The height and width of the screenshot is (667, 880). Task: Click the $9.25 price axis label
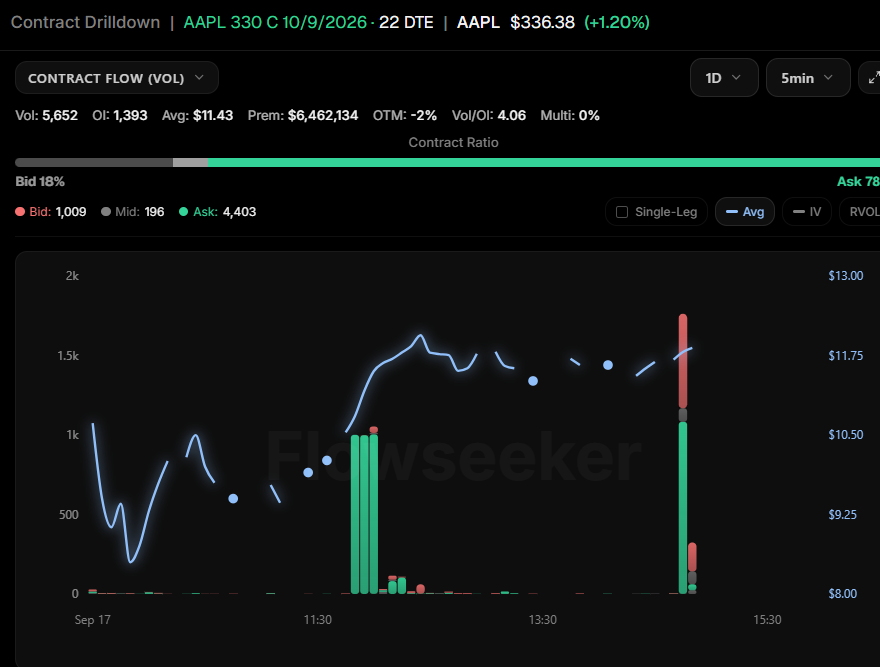click(x=842, y=514)
